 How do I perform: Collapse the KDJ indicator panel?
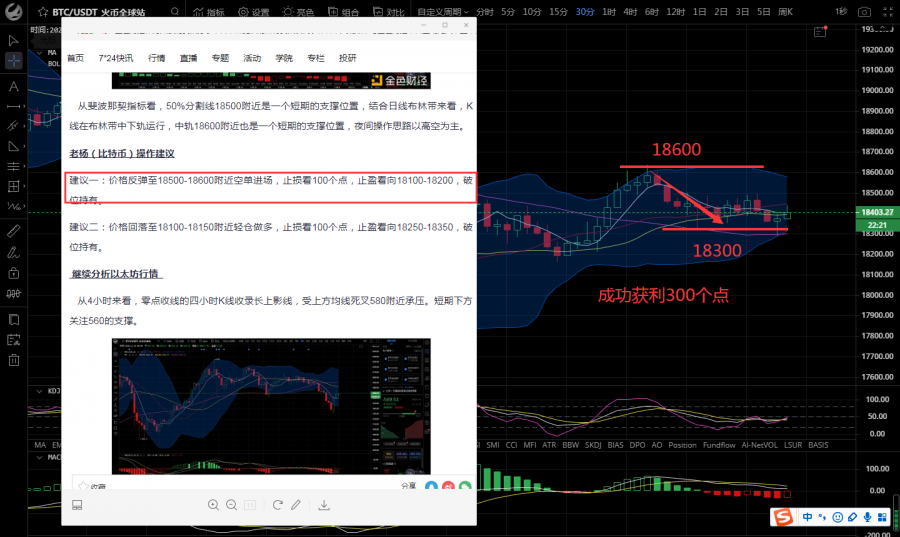(39, 391)
